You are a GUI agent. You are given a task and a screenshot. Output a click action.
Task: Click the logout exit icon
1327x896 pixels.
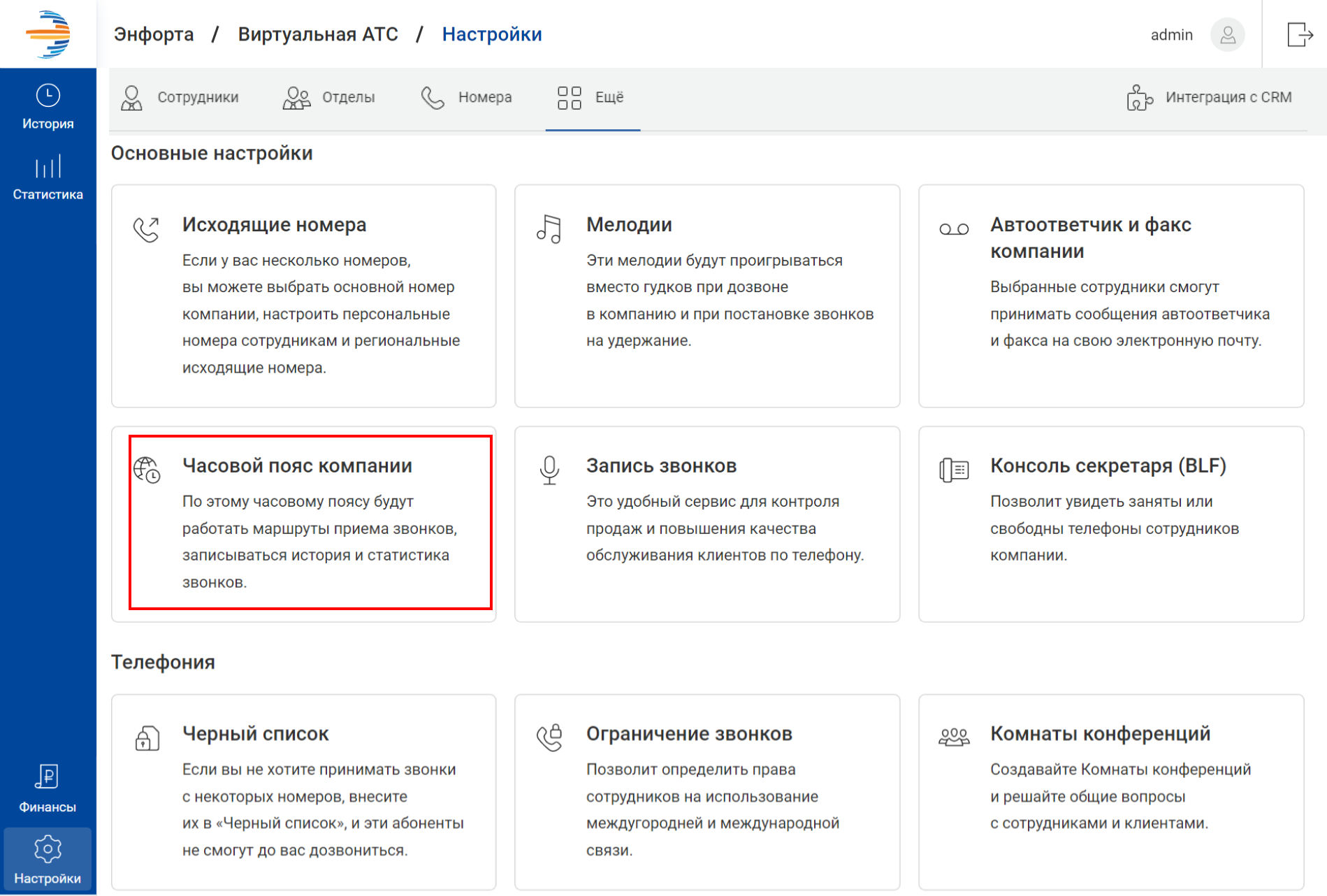[1300, 34]
